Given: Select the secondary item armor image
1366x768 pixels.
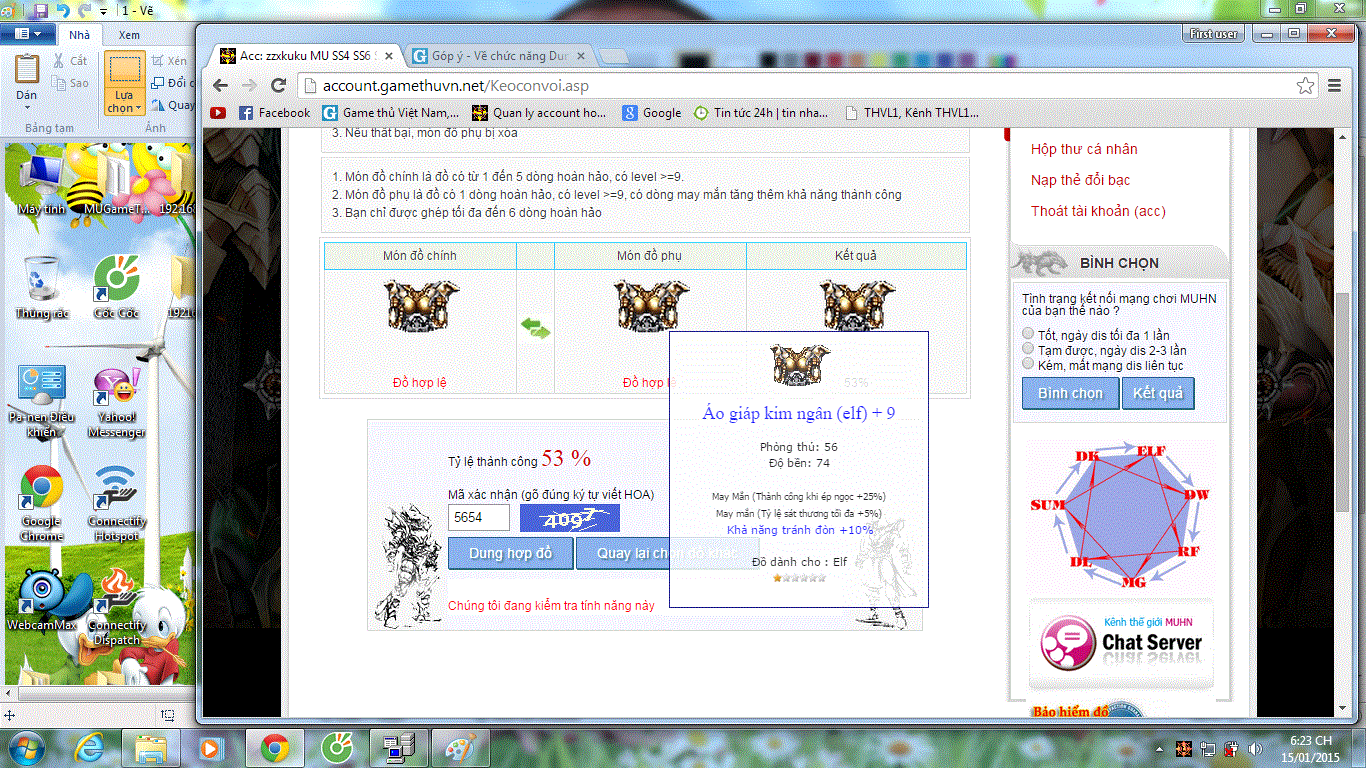Looking at the screenshot, I should (651, 306).
